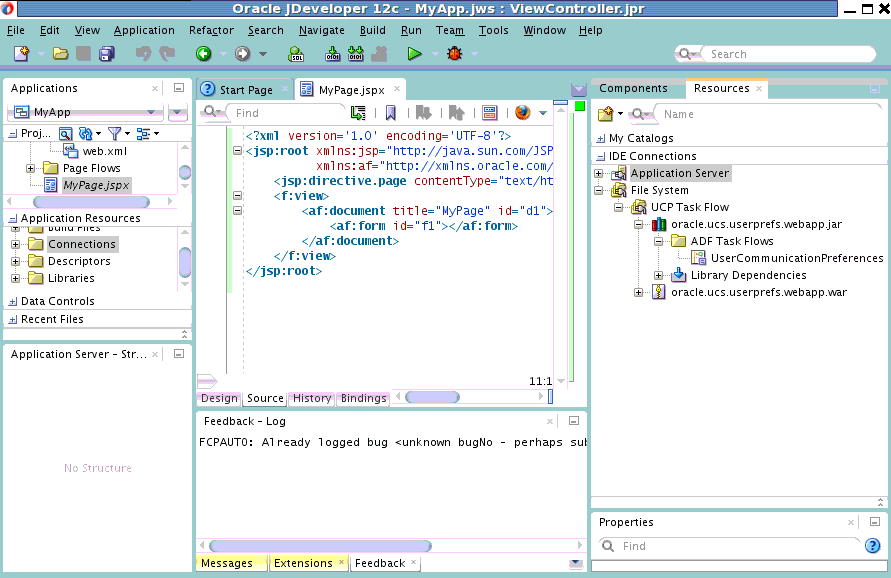This screenshot has height=578, width=891.
Task: Click the Projects filter funnel icon
Action: 115,134
